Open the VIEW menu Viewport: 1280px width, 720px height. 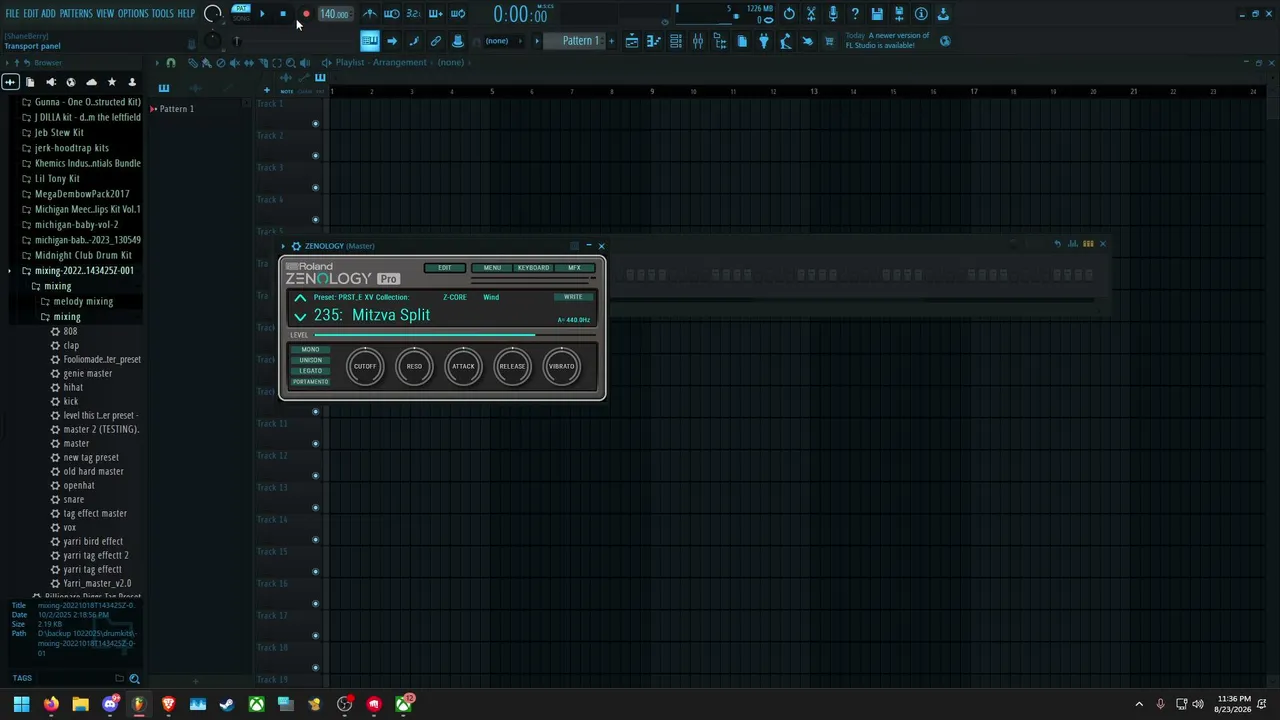pos(105,14)
